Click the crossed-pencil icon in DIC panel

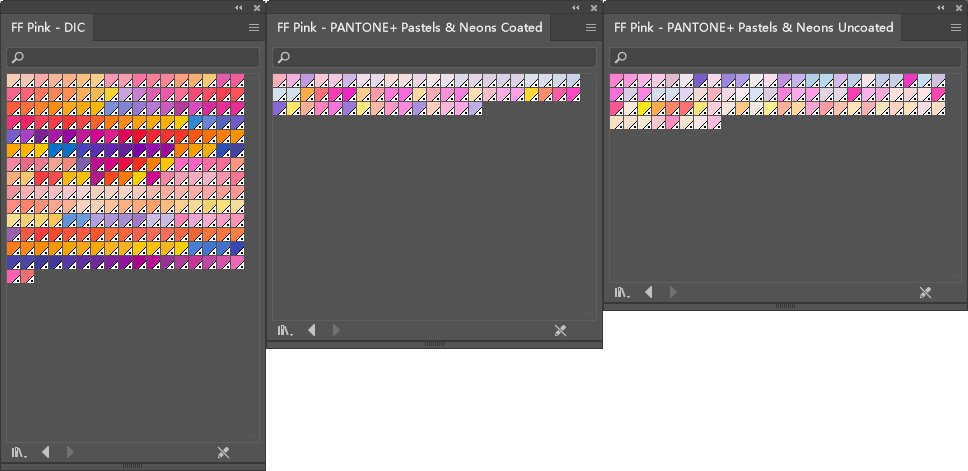(224, 453)
